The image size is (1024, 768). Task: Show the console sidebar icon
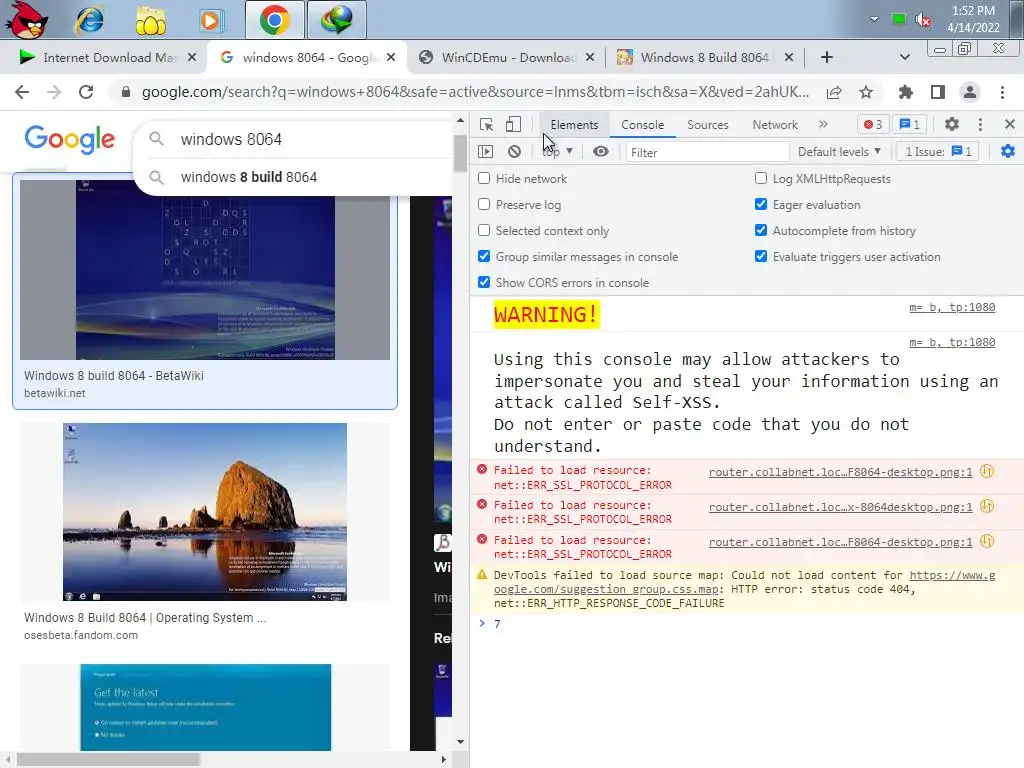[x=485, y=152]
